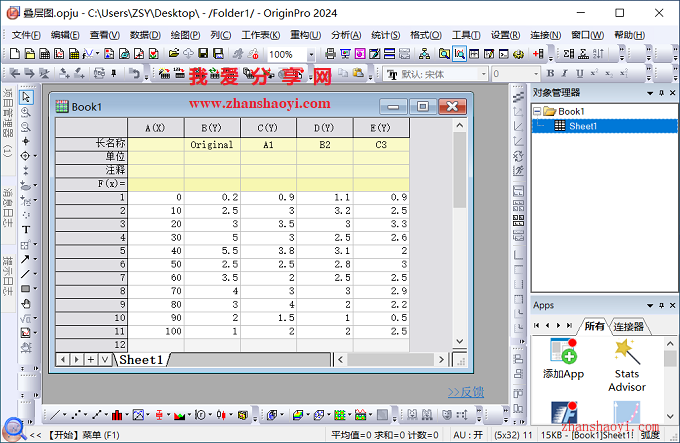
Task: Select the Arrow drawing tool
Action: tap(25, 259)
